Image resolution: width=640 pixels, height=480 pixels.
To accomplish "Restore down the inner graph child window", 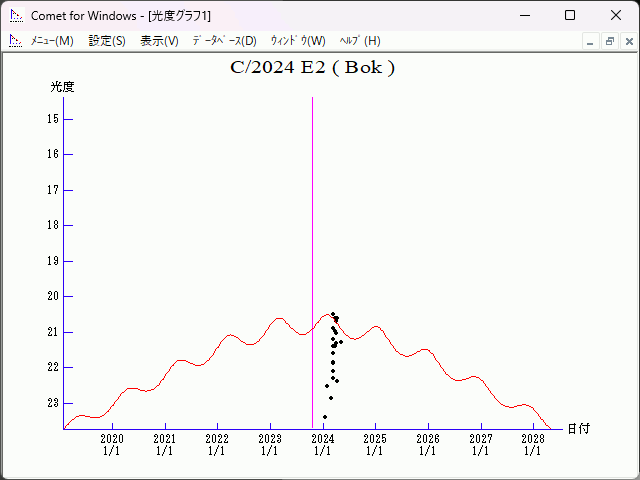I will [609, 41].
